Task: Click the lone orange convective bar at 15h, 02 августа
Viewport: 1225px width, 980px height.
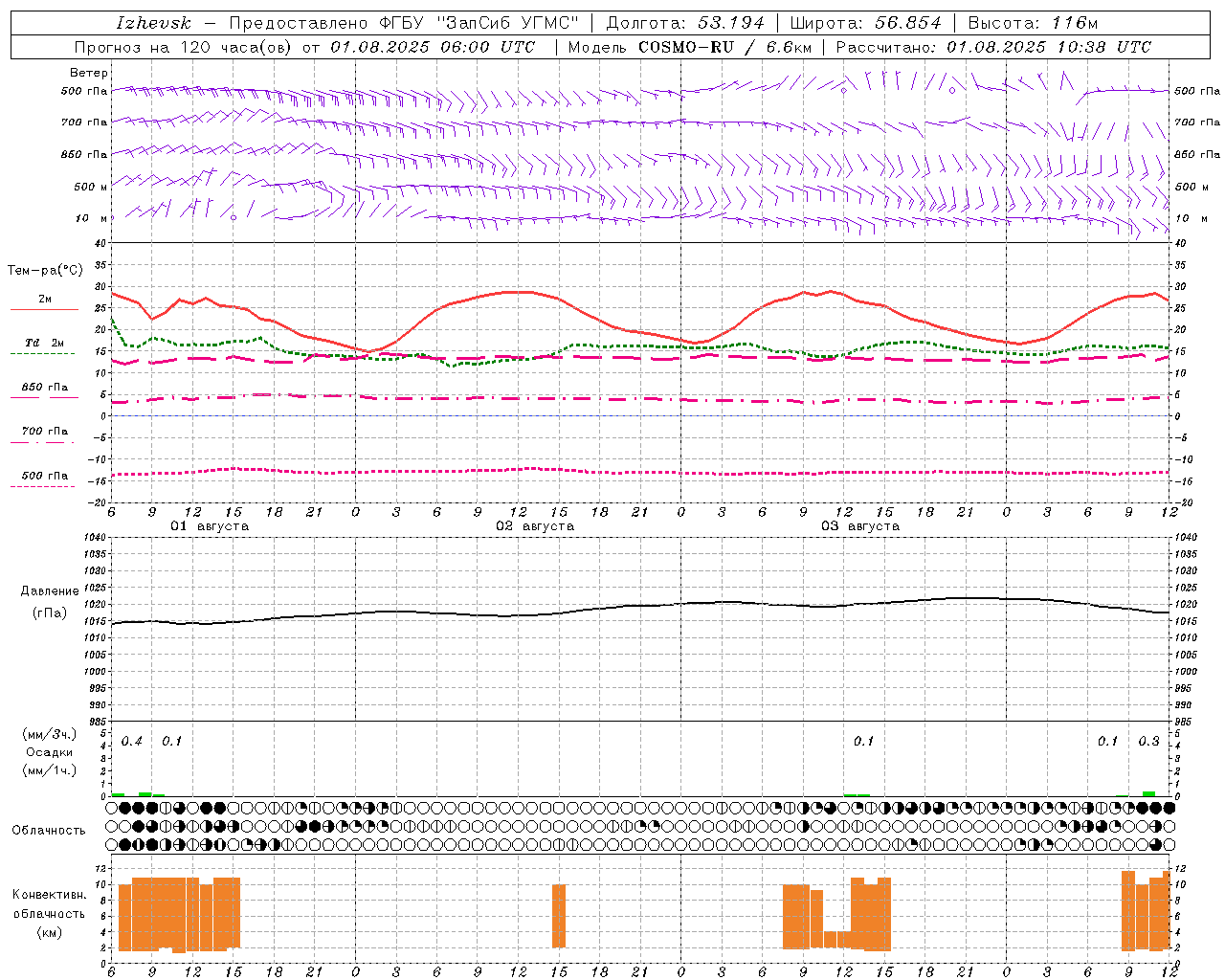Action: coord(559,916)
